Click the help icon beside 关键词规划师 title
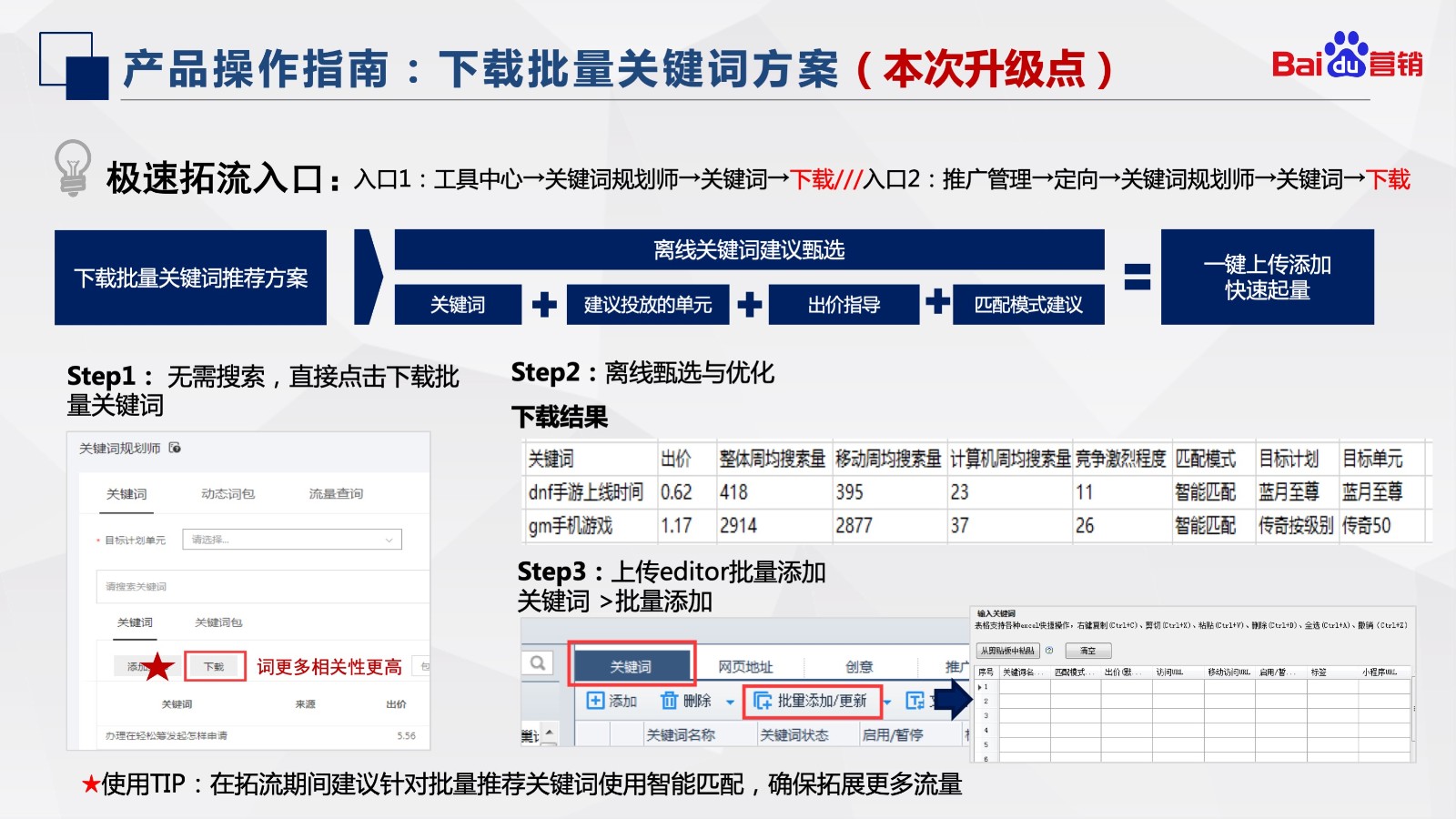The image size is (1456, 819). click(x=175, y=449)
